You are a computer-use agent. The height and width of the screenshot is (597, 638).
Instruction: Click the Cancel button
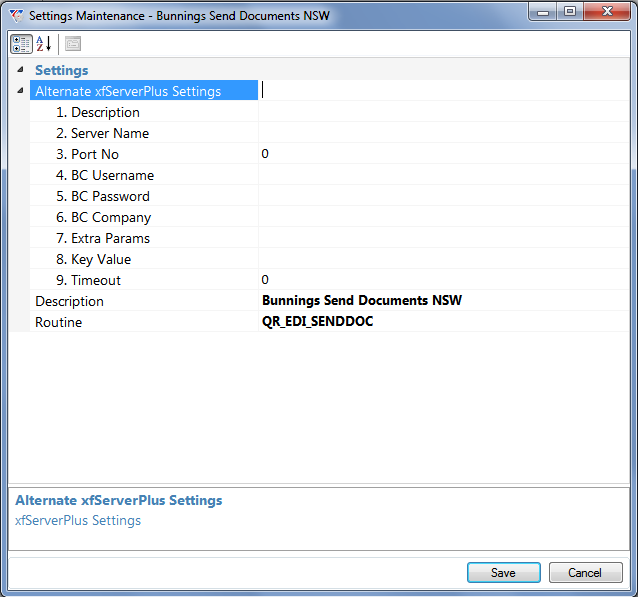point(586,573)
